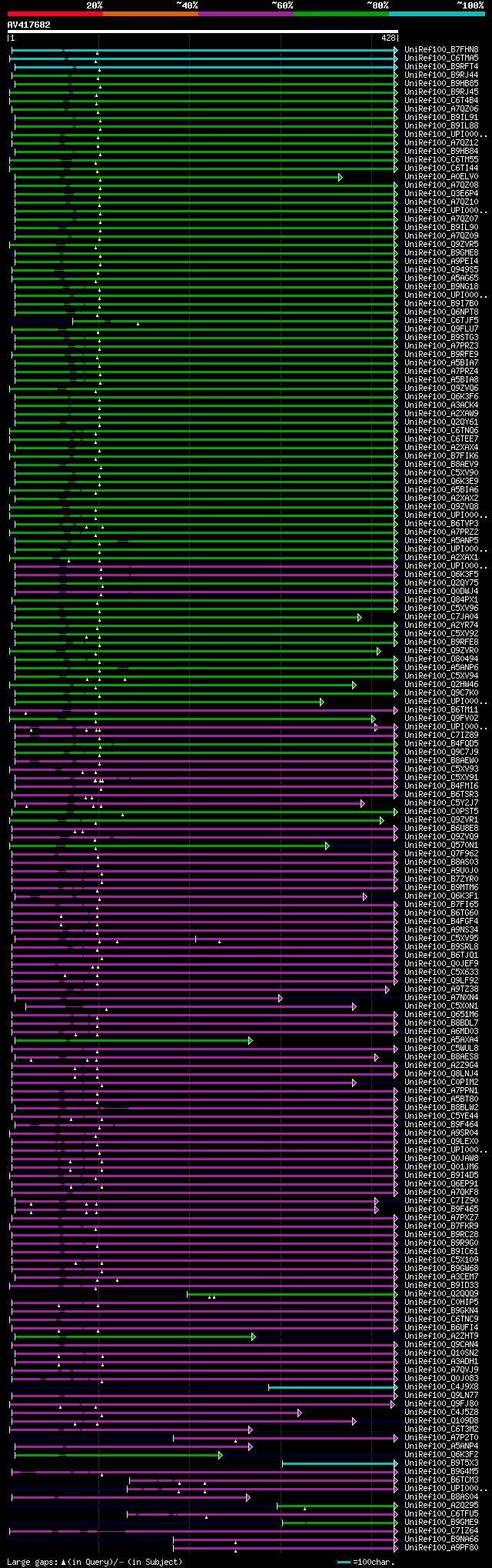This screenshot has height=1568, width=492.
Task: Click the cyan alignment bar for UniRef100_B7FHN8
Action: coord(204,50)
